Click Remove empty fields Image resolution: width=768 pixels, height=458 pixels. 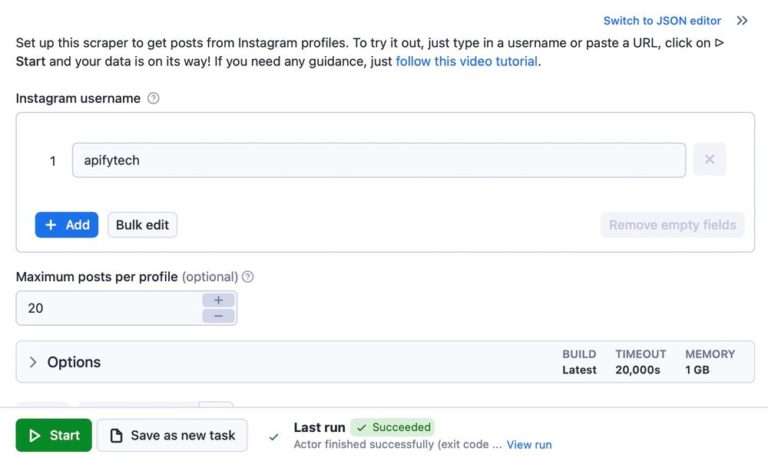click(672, 225)
